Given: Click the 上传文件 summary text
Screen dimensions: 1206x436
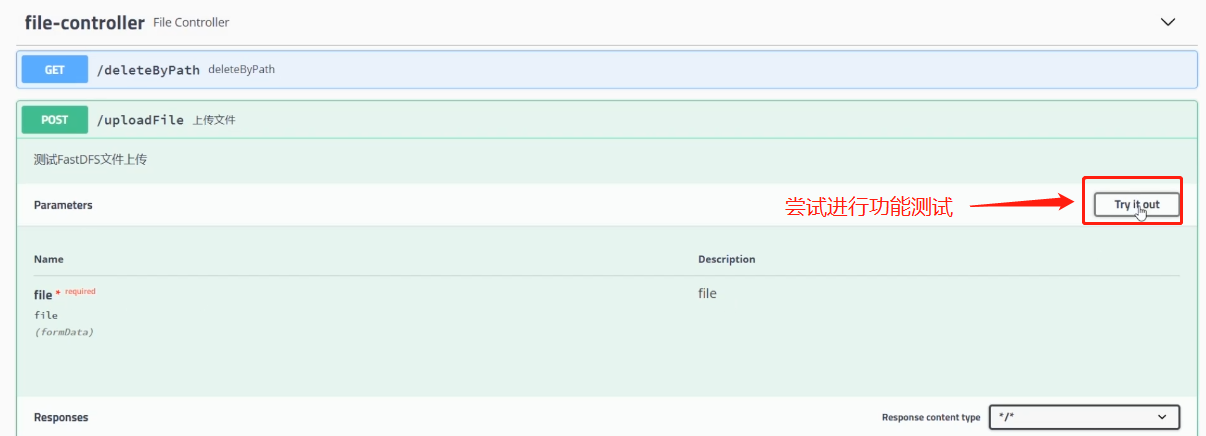Looking at the screenshot, I should (x=214, y=120).
